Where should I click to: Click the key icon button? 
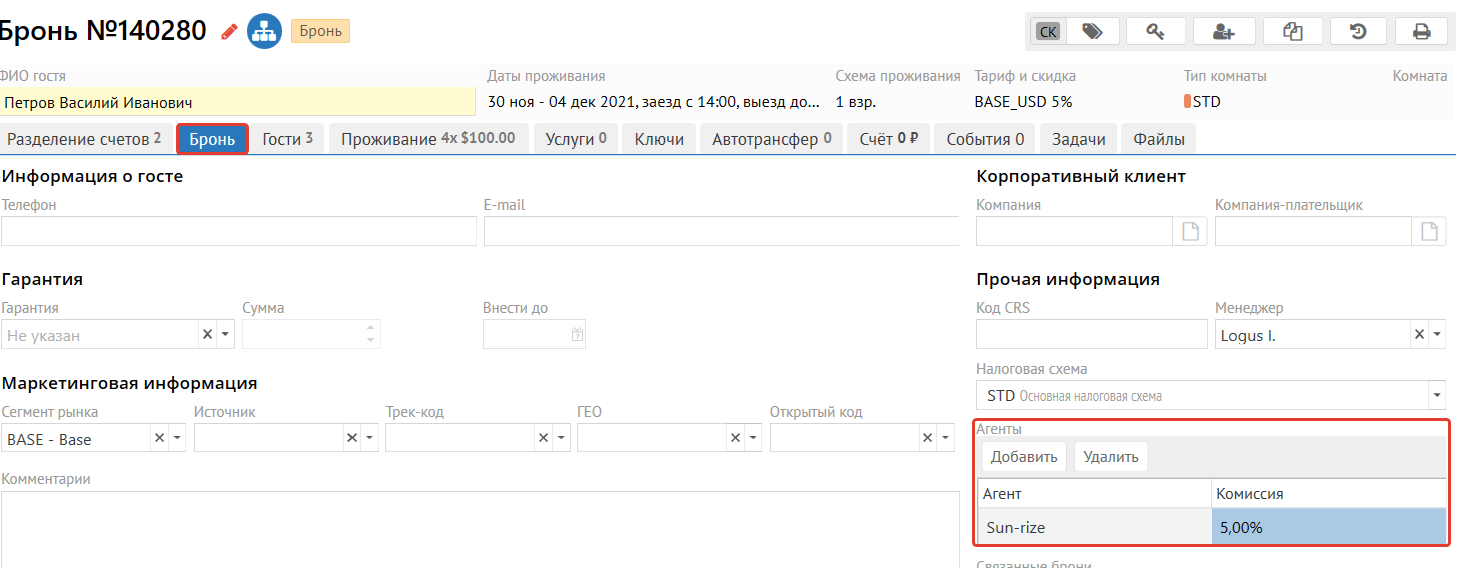point(1155,31)
